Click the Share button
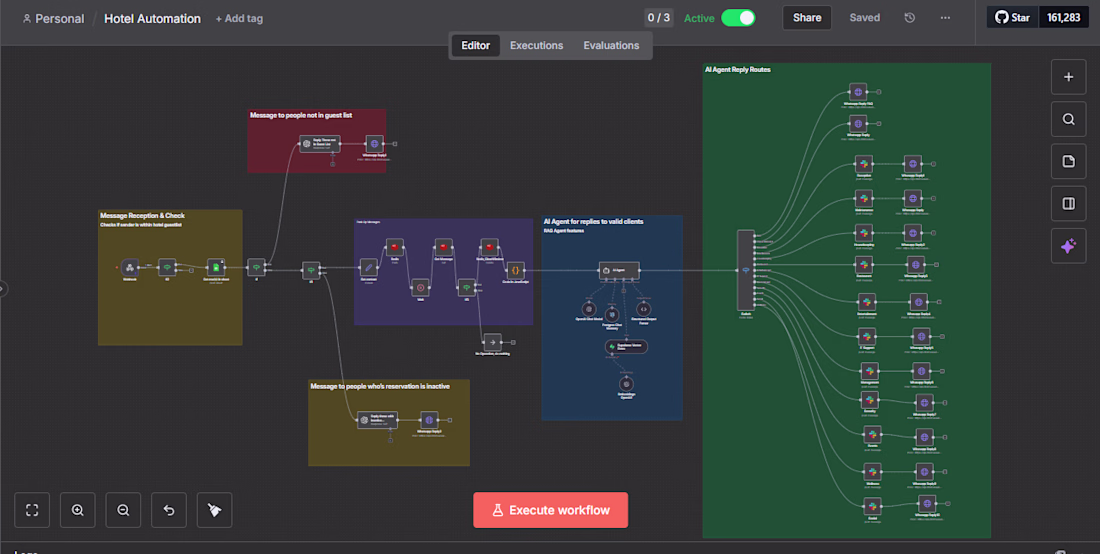 [807, 18]
